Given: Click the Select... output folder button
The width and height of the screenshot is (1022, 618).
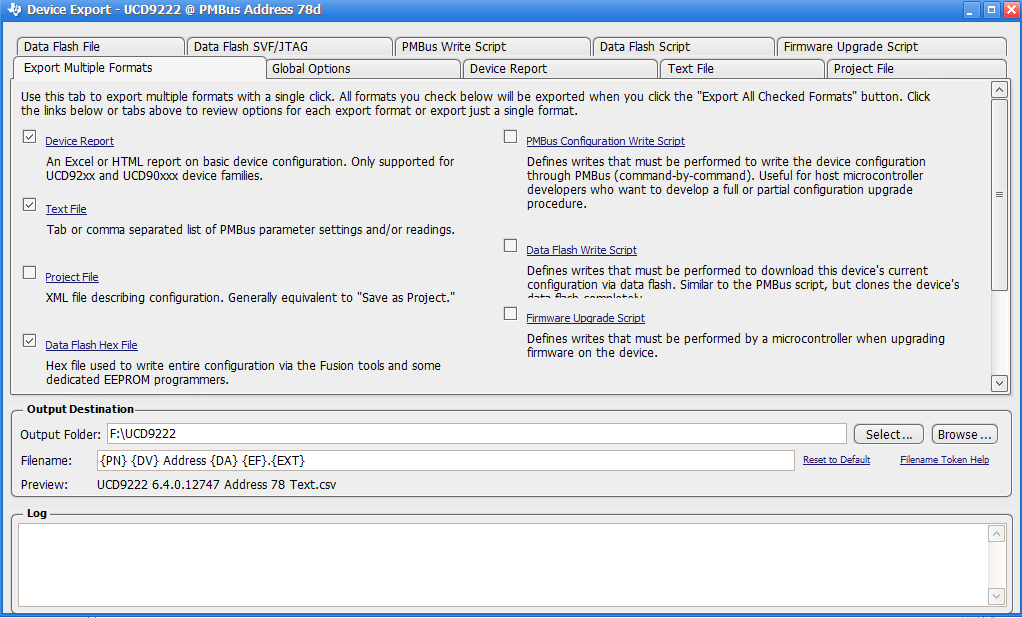Looking at the screenshot, I should [888, 434].
